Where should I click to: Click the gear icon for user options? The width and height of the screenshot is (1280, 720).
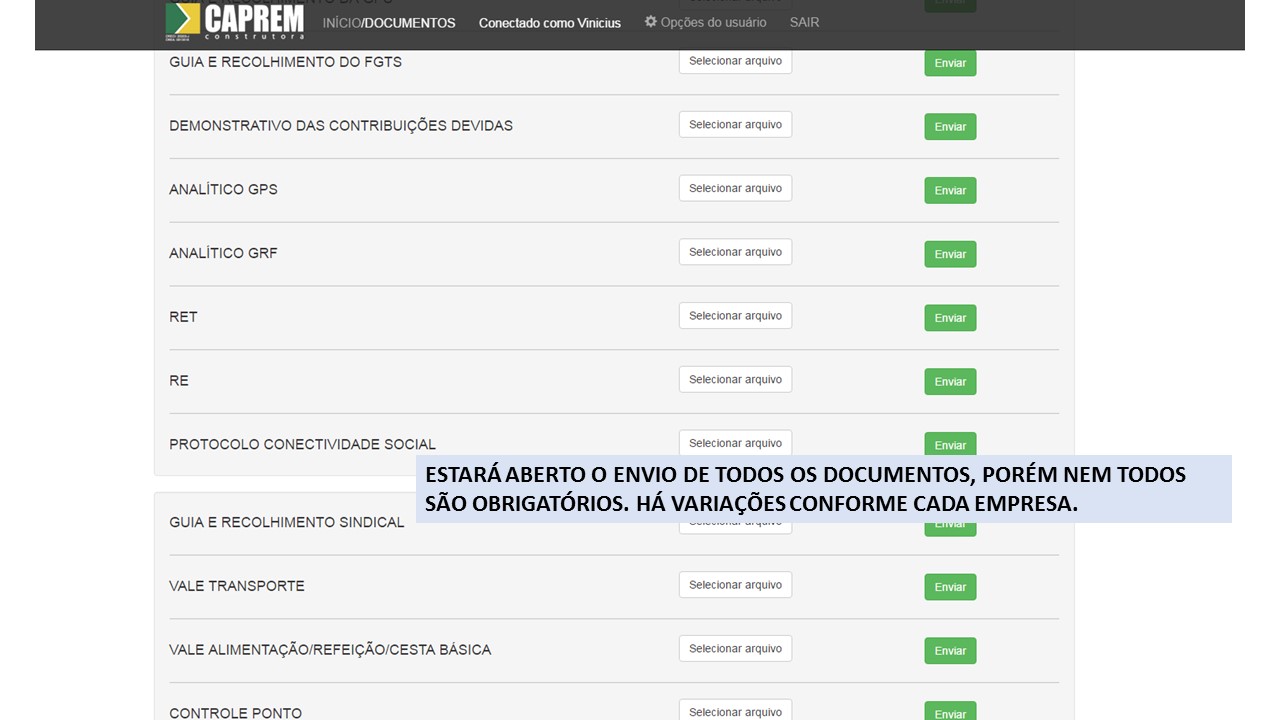click(x=651, y=22)
